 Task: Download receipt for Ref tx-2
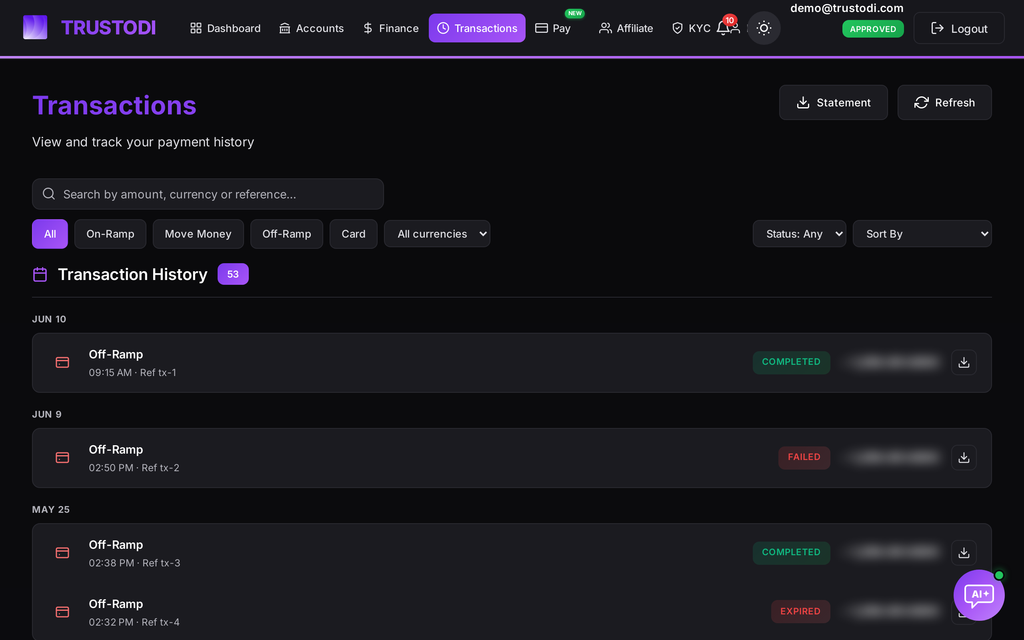click(x=964, y=458)
